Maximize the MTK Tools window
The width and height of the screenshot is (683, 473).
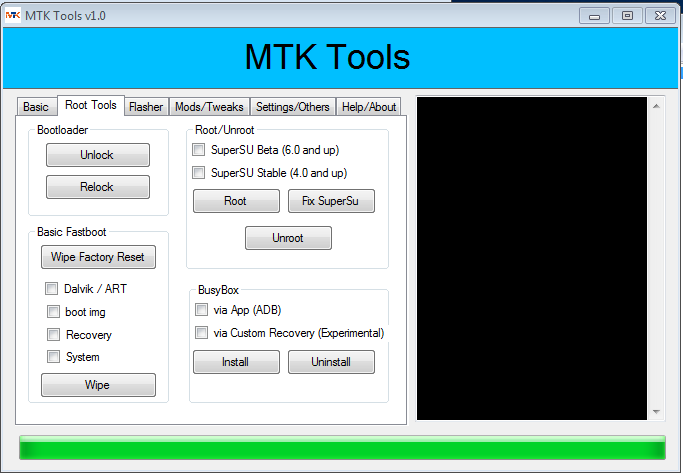(x=627, y=16)
